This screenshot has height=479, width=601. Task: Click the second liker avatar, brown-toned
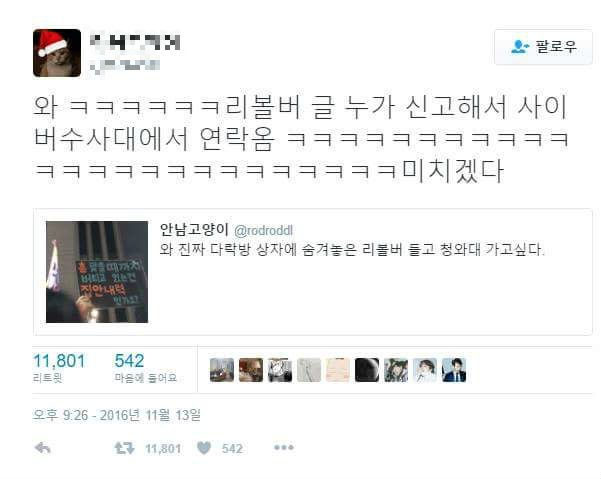coord(251,370)
